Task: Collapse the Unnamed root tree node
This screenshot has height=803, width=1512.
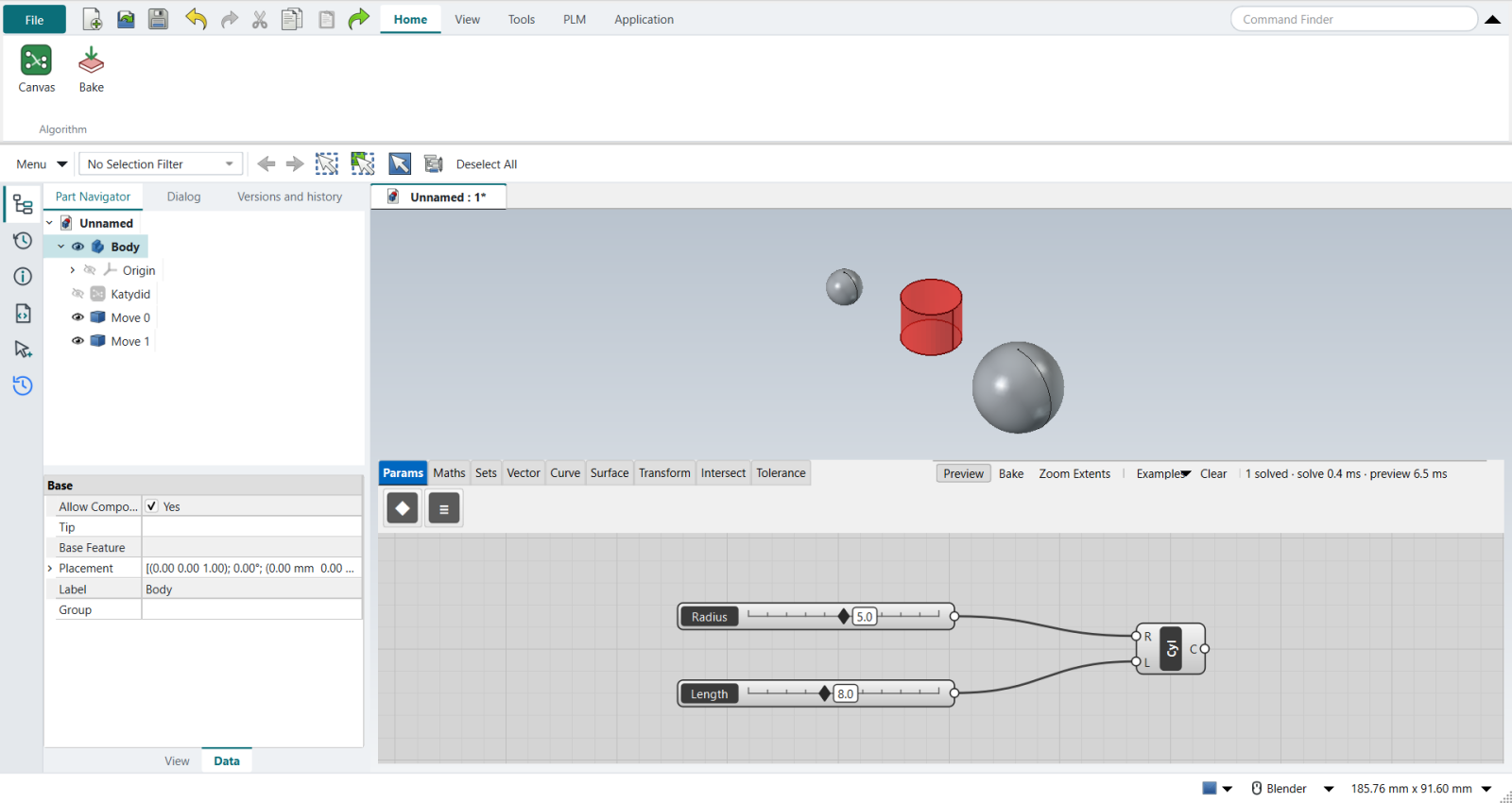Action: [x=50, y=223]
